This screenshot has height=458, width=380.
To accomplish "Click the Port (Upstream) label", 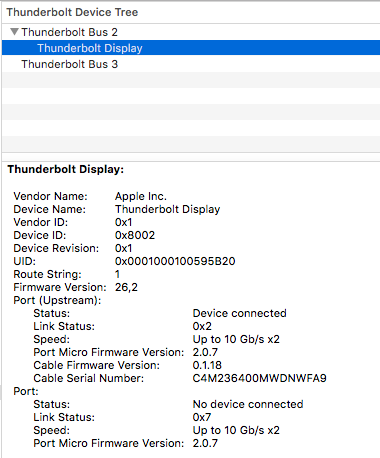I will click(x=57, y=300).
